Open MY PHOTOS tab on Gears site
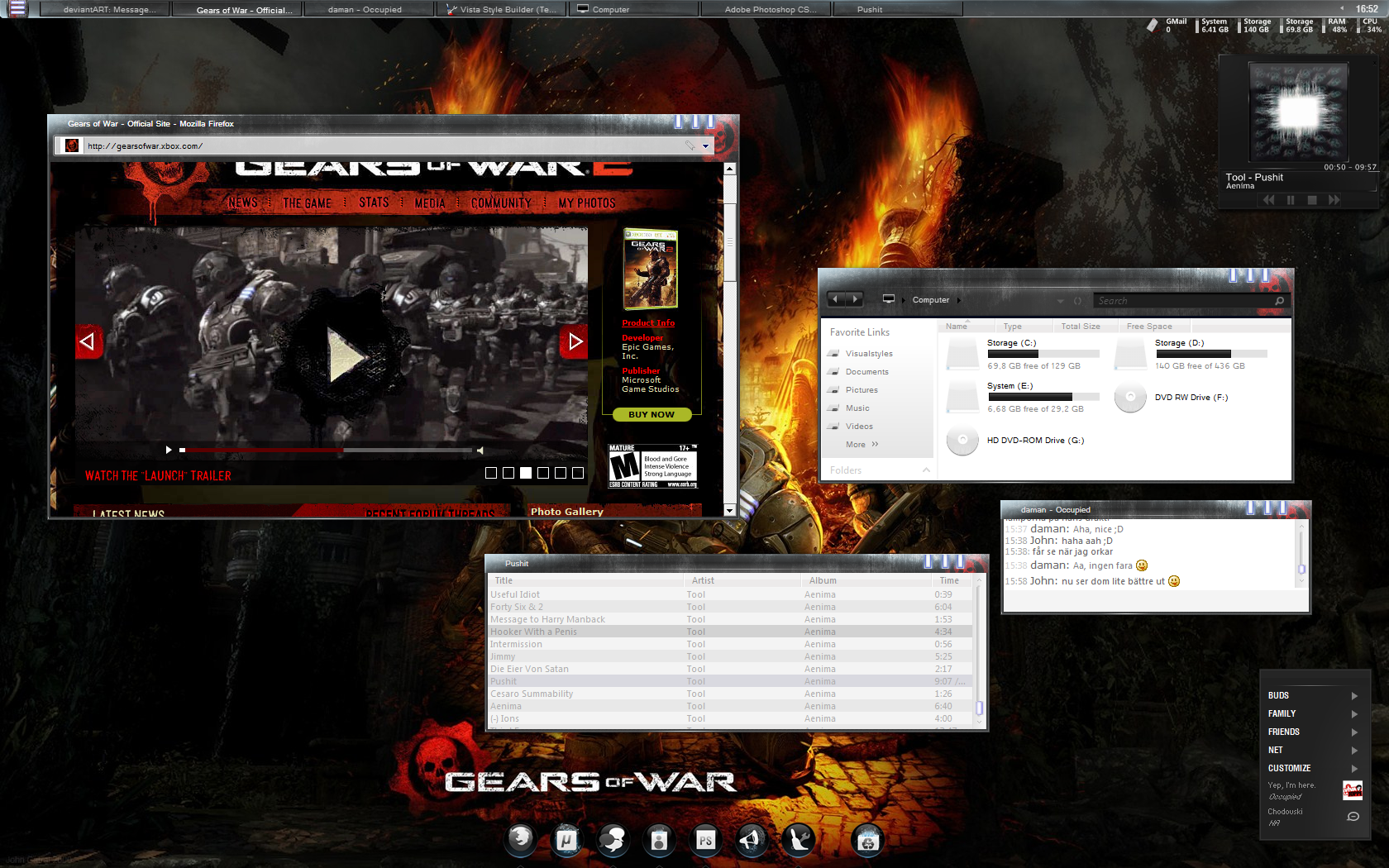 (x=586, y=203)
